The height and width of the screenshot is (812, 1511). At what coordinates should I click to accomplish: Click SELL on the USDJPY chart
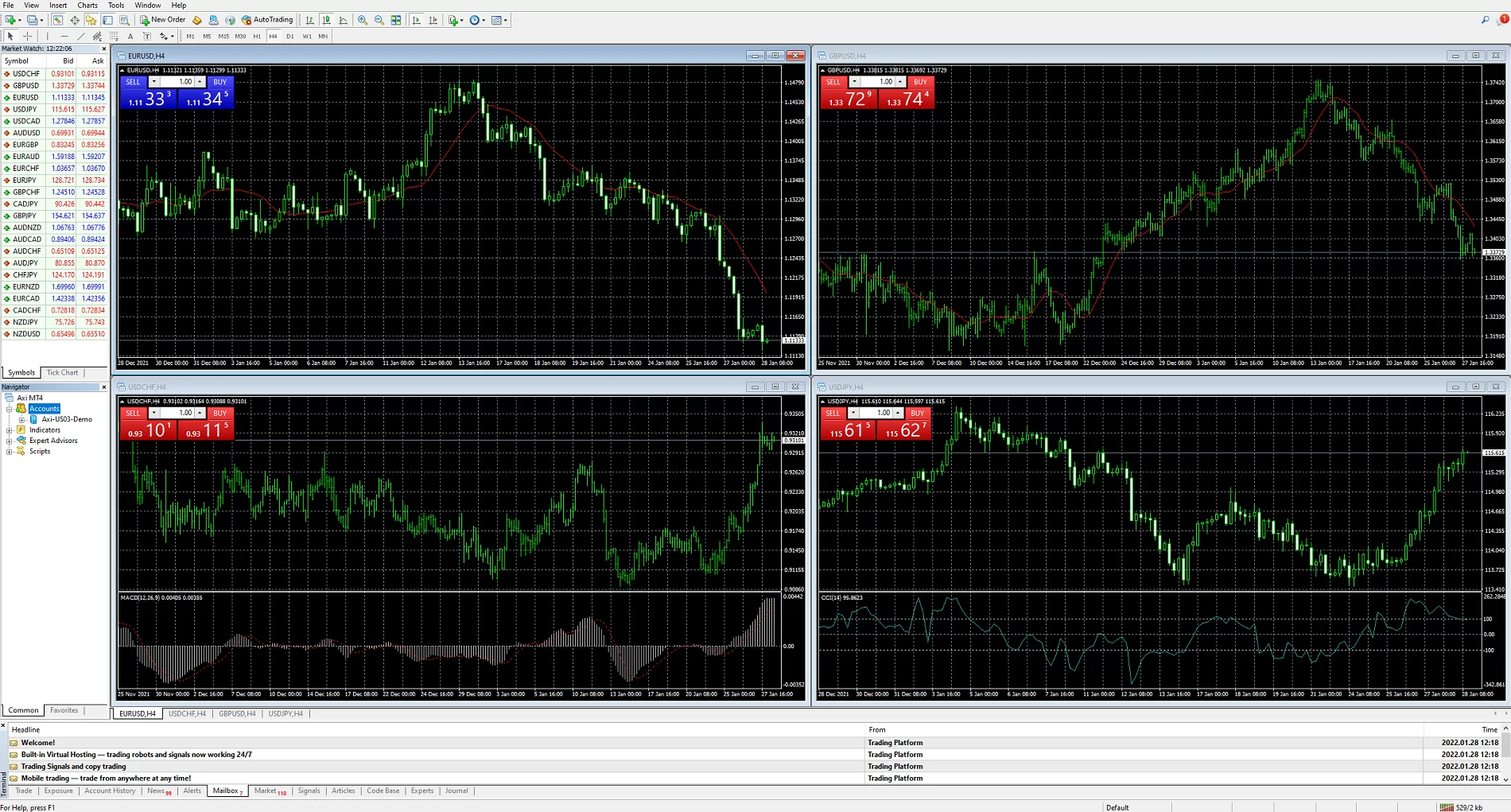point(833,413)
